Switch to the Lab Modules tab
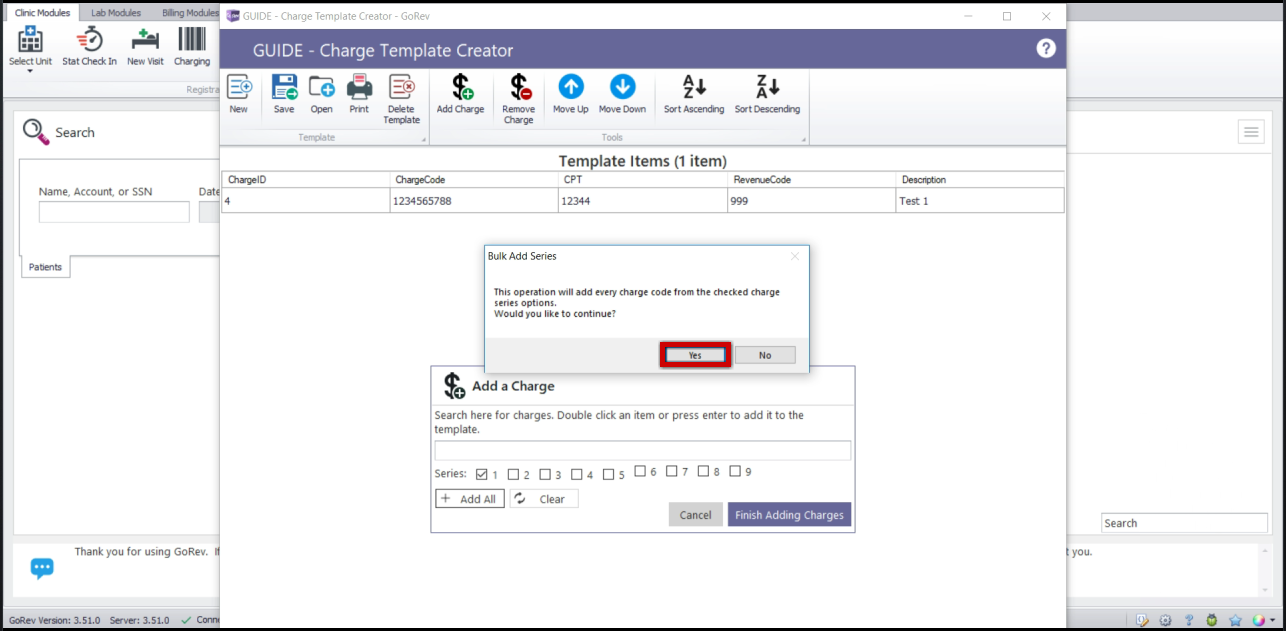The image size is (1286, 631). [x=116, y=13]
